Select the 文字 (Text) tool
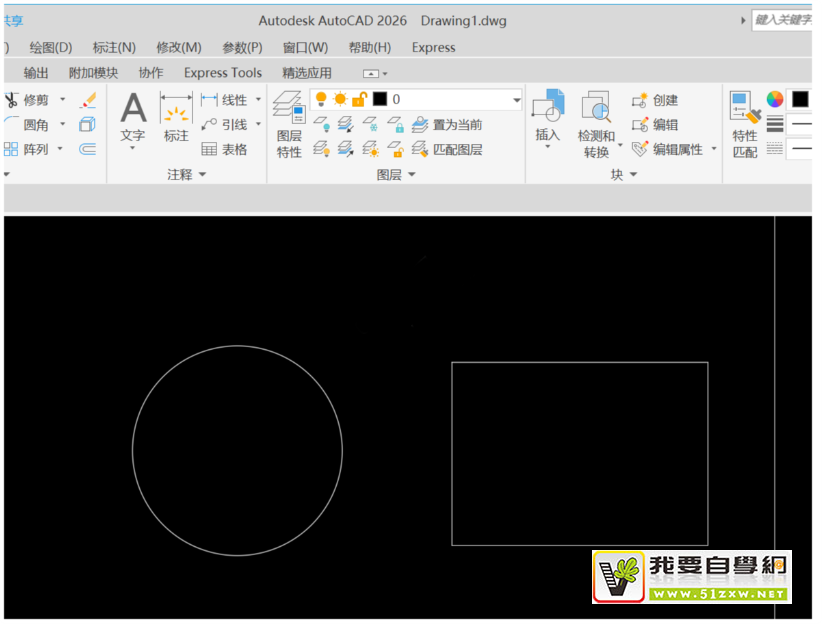 point(133,110)
